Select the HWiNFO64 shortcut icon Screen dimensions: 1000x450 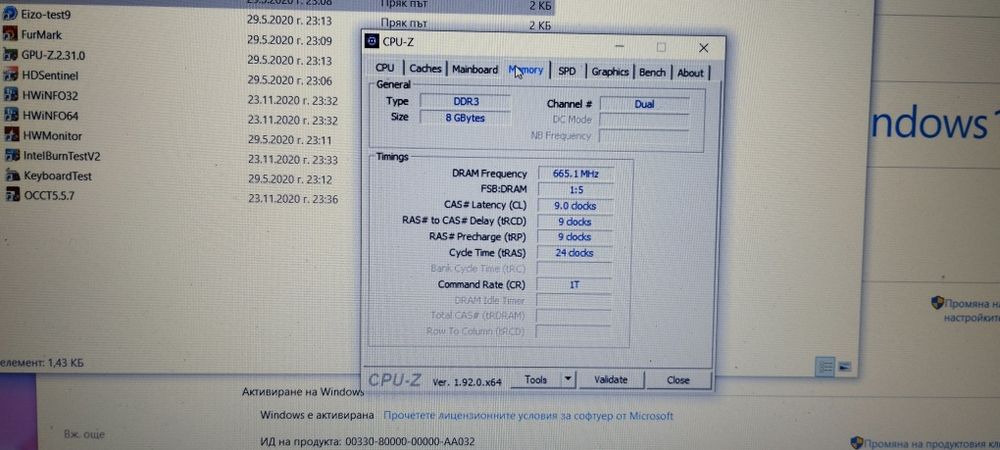click(x=11, y=115)
